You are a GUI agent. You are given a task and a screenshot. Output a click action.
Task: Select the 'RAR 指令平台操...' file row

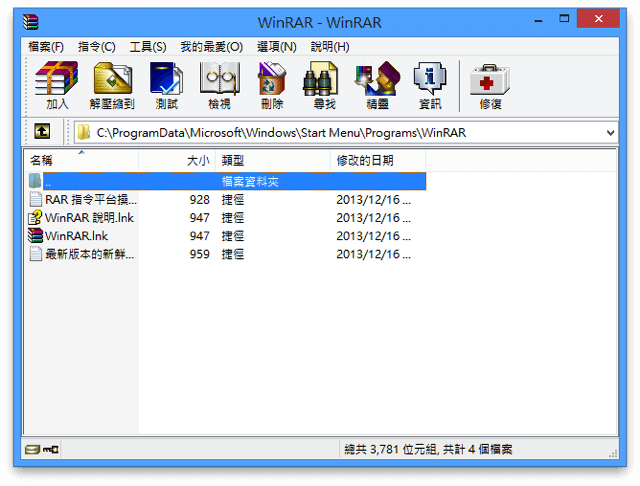227,200
